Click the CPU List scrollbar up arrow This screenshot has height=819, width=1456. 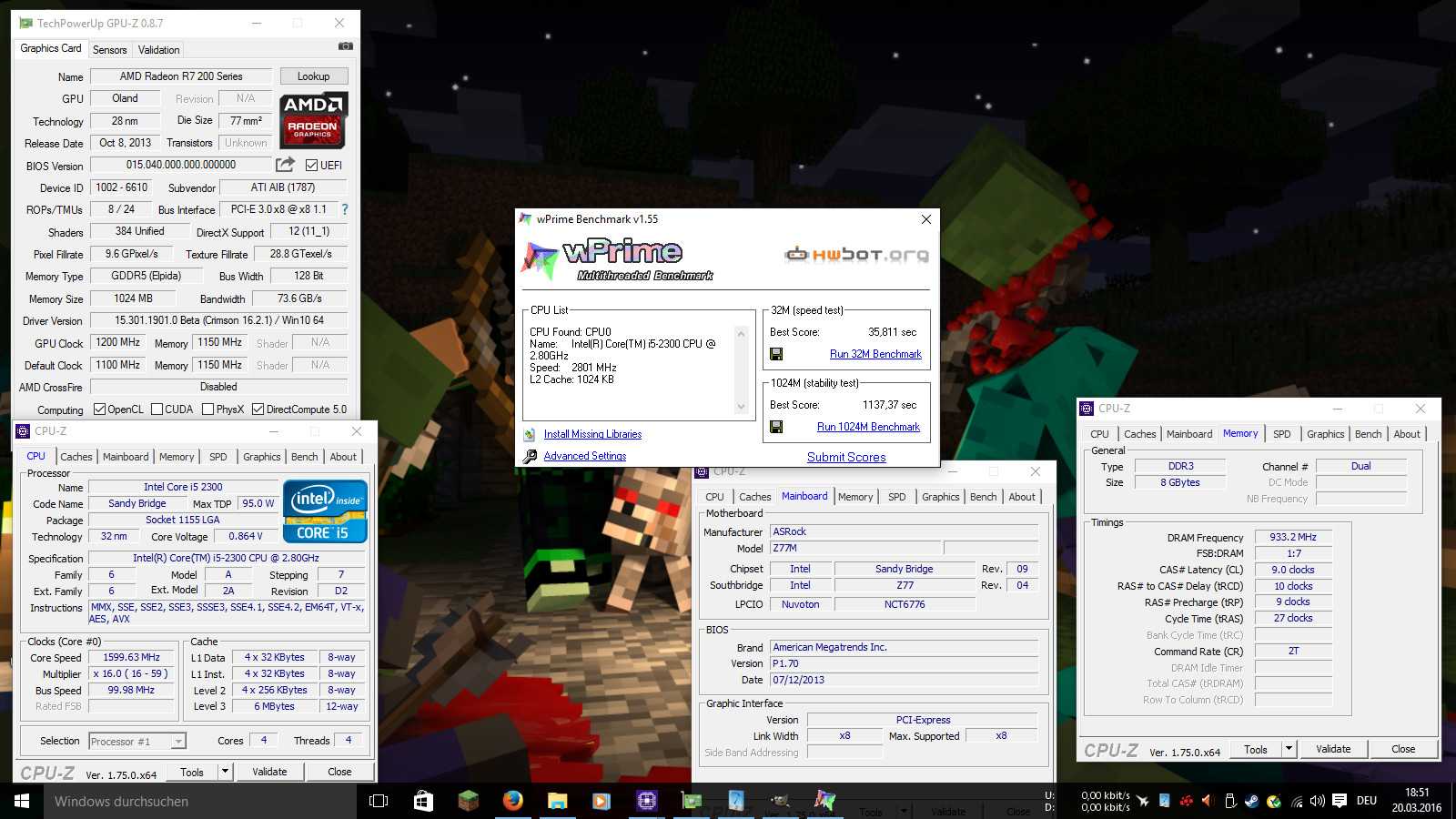[x=741, y=334]
